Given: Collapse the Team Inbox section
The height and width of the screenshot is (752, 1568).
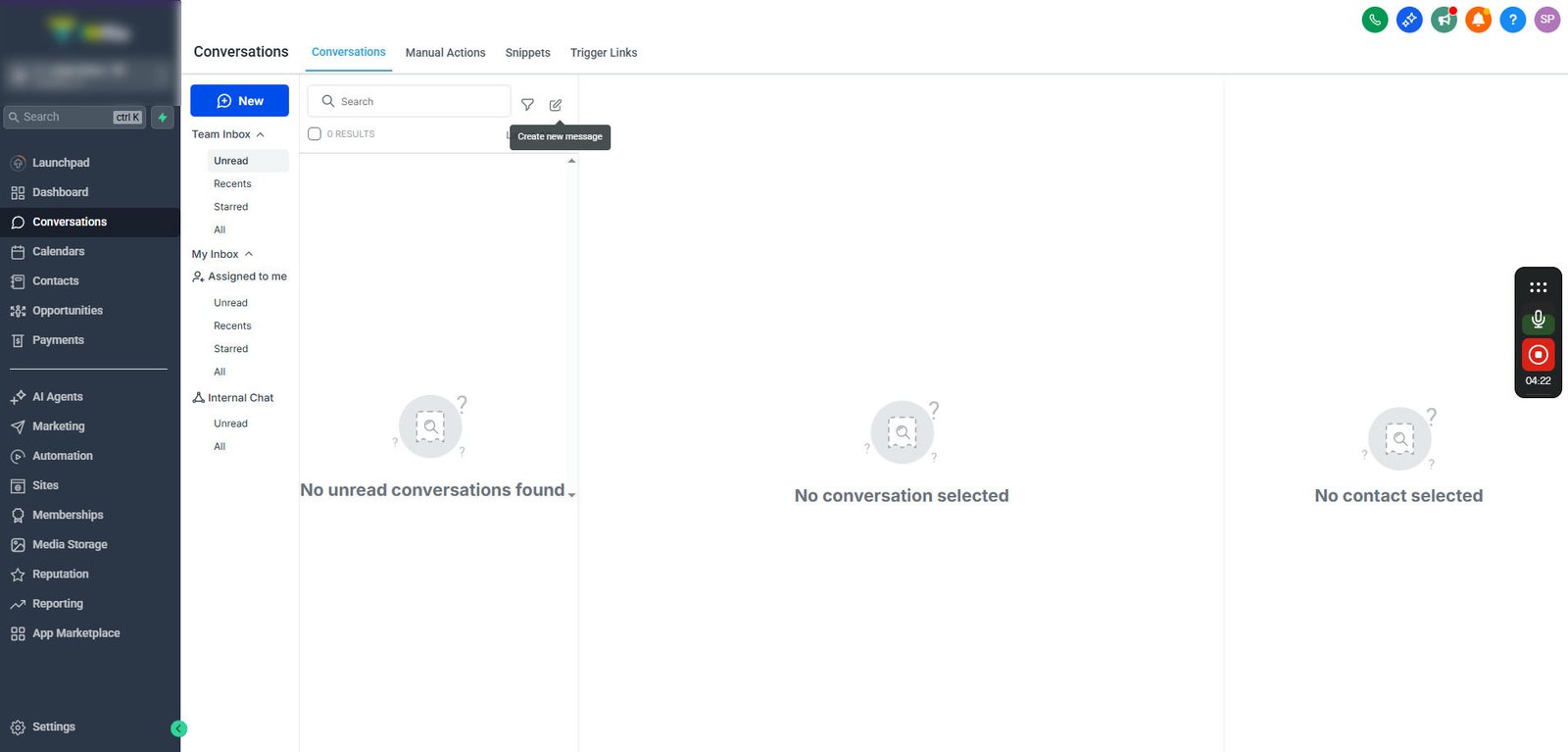Looking at the screenshot, I should tap(228, 134).
